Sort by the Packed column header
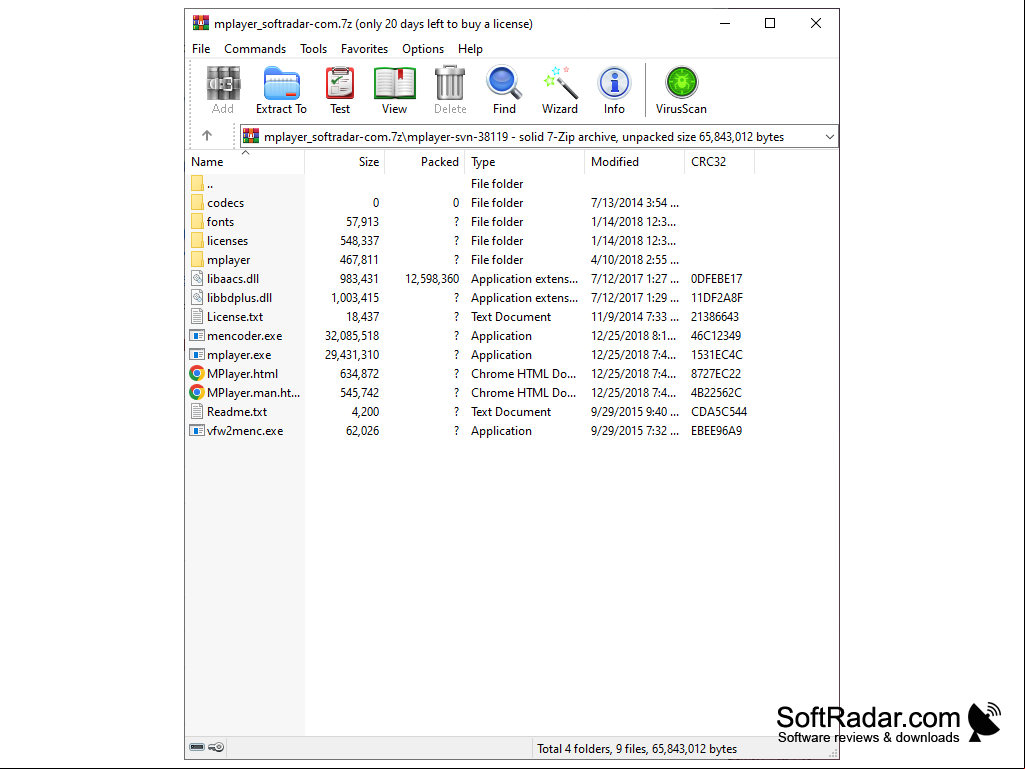The width and height of the screenshot is (1025, 769). coord(425,162)
